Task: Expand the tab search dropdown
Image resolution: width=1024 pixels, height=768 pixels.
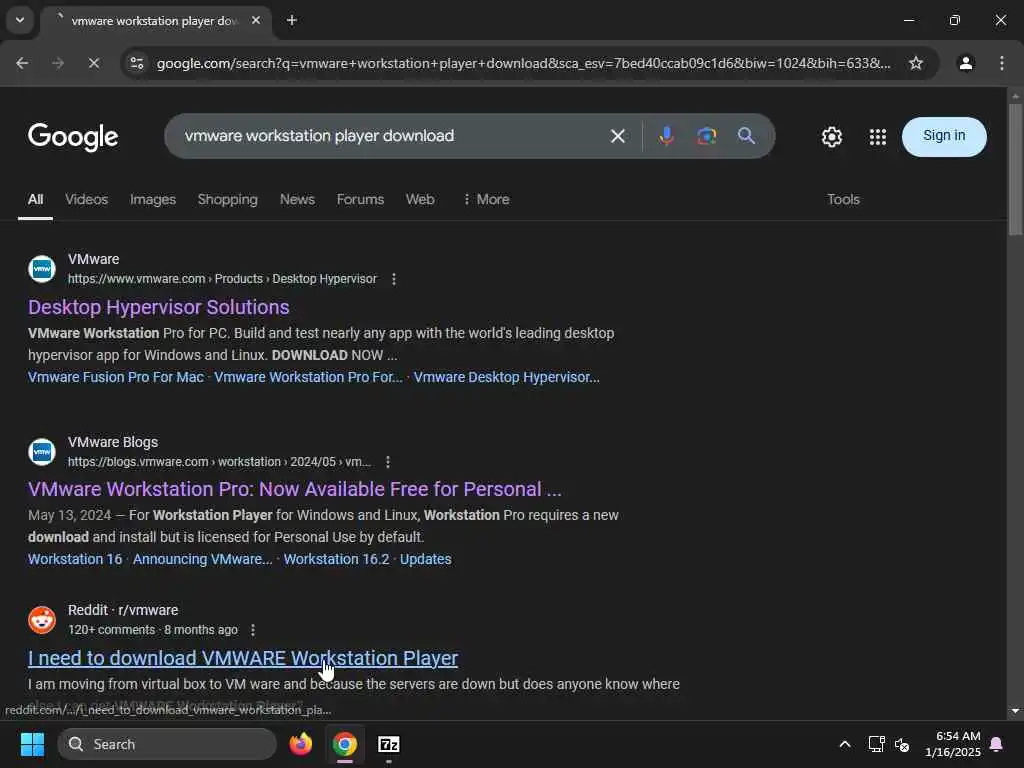Action: [20, 20]
